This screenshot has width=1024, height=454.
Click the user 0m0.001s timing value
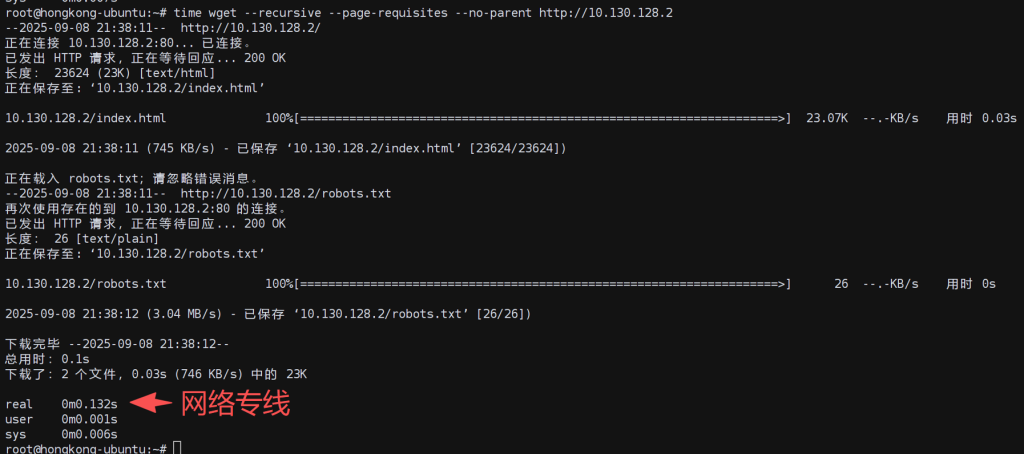click(89, 419)
